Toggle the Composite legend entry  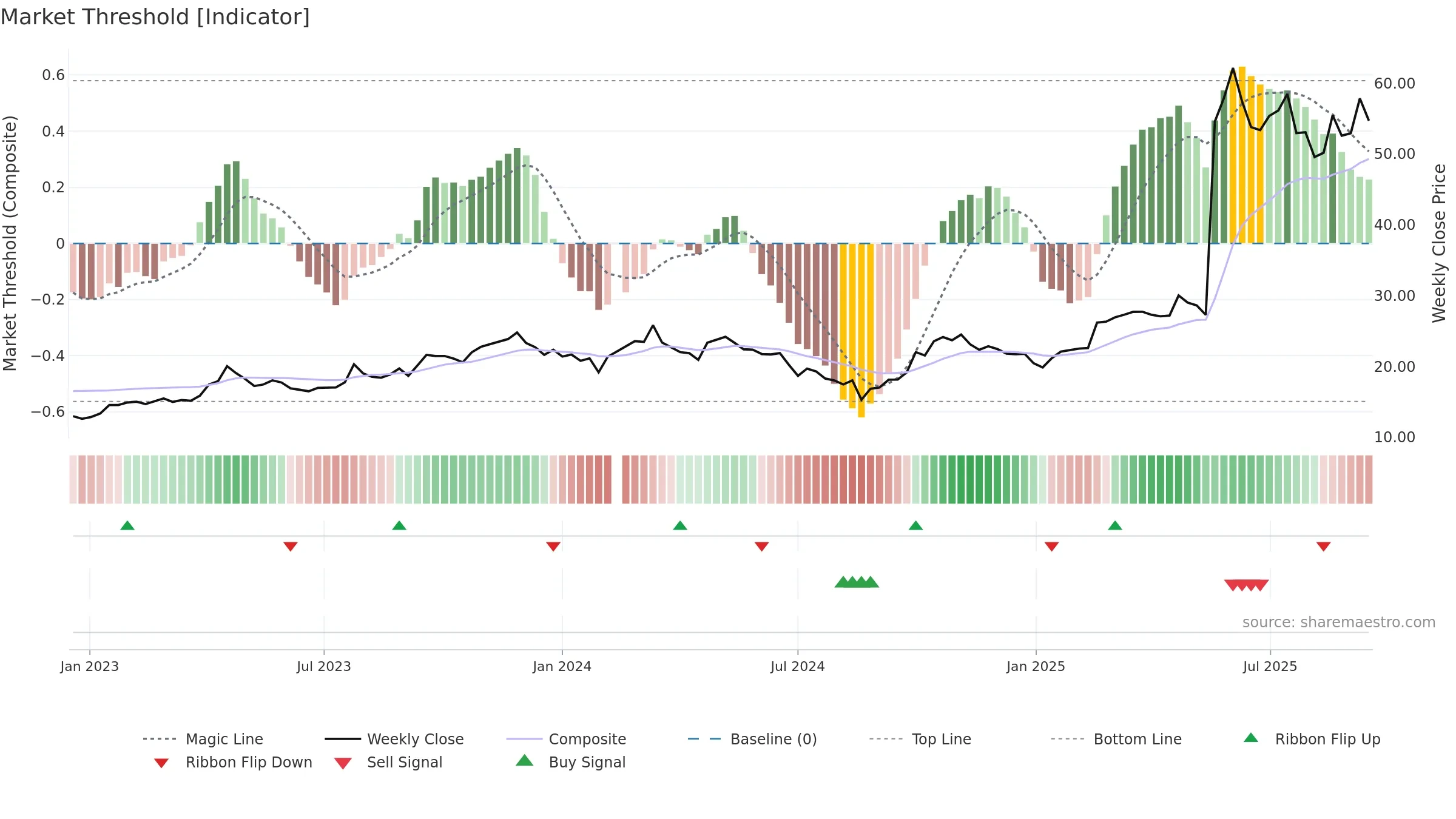click(566, 739)
